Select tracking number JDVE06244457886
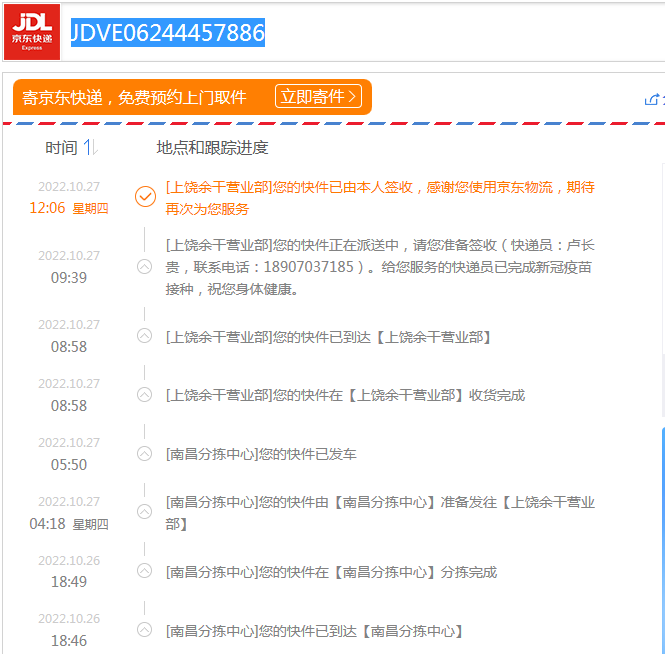Screen dimensions: 665x654 tap(168, 33)
